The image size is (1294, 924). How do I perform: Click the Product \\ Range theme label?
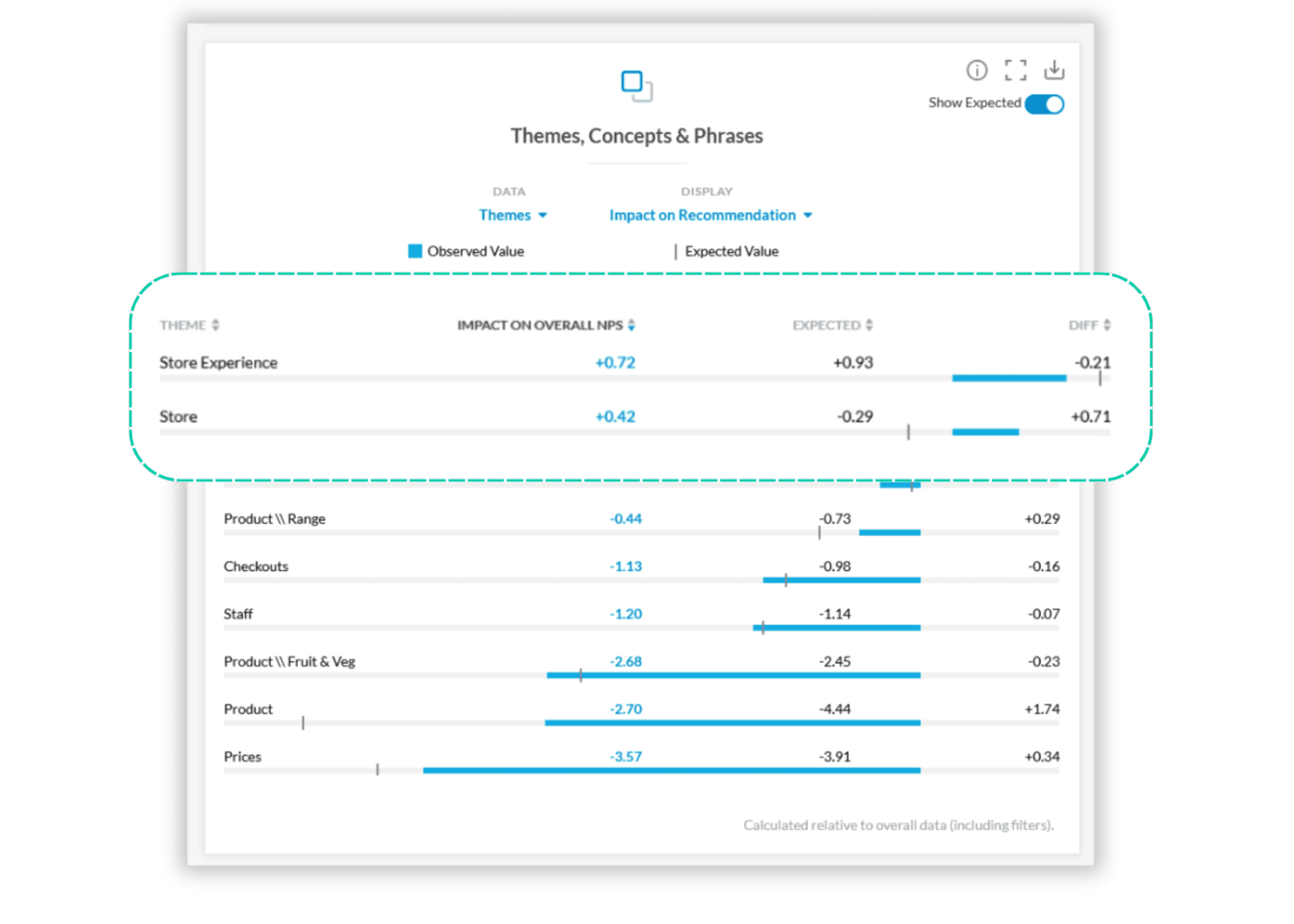274,519
